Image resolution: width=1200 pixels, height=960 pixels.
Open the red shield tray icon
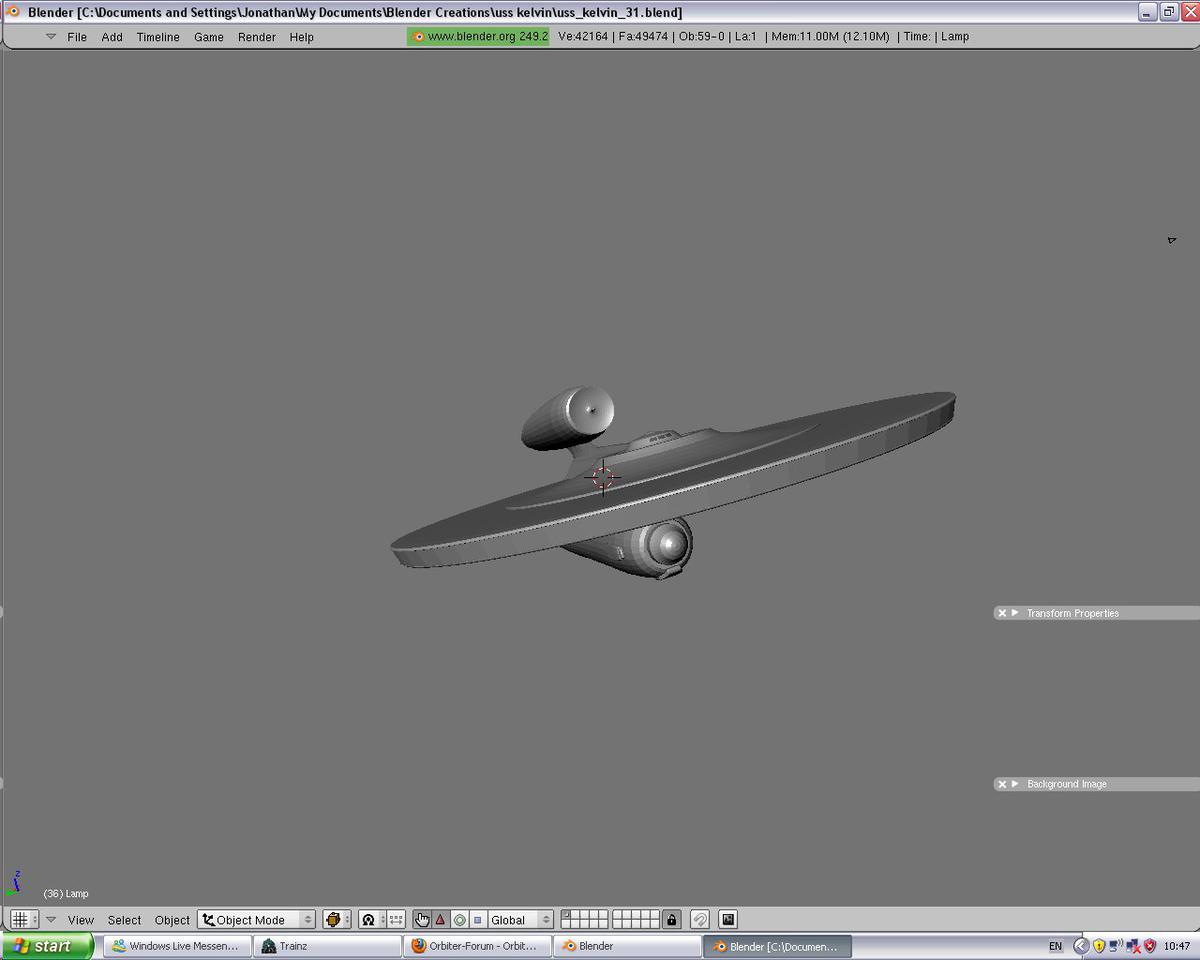coord(1150,946)
